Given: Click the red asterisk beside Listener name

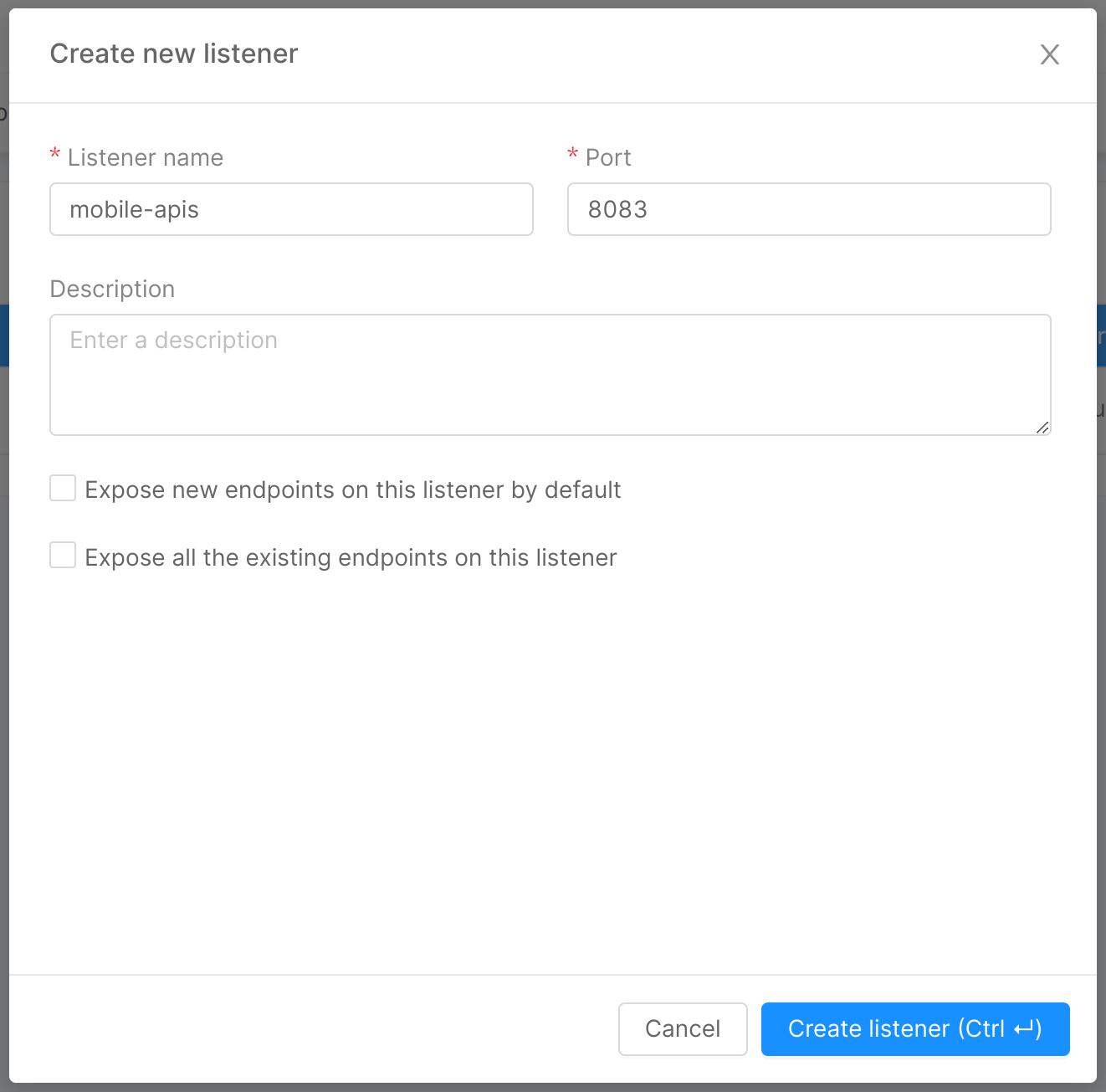Looking at the screenshot, I should pos(54,154).
